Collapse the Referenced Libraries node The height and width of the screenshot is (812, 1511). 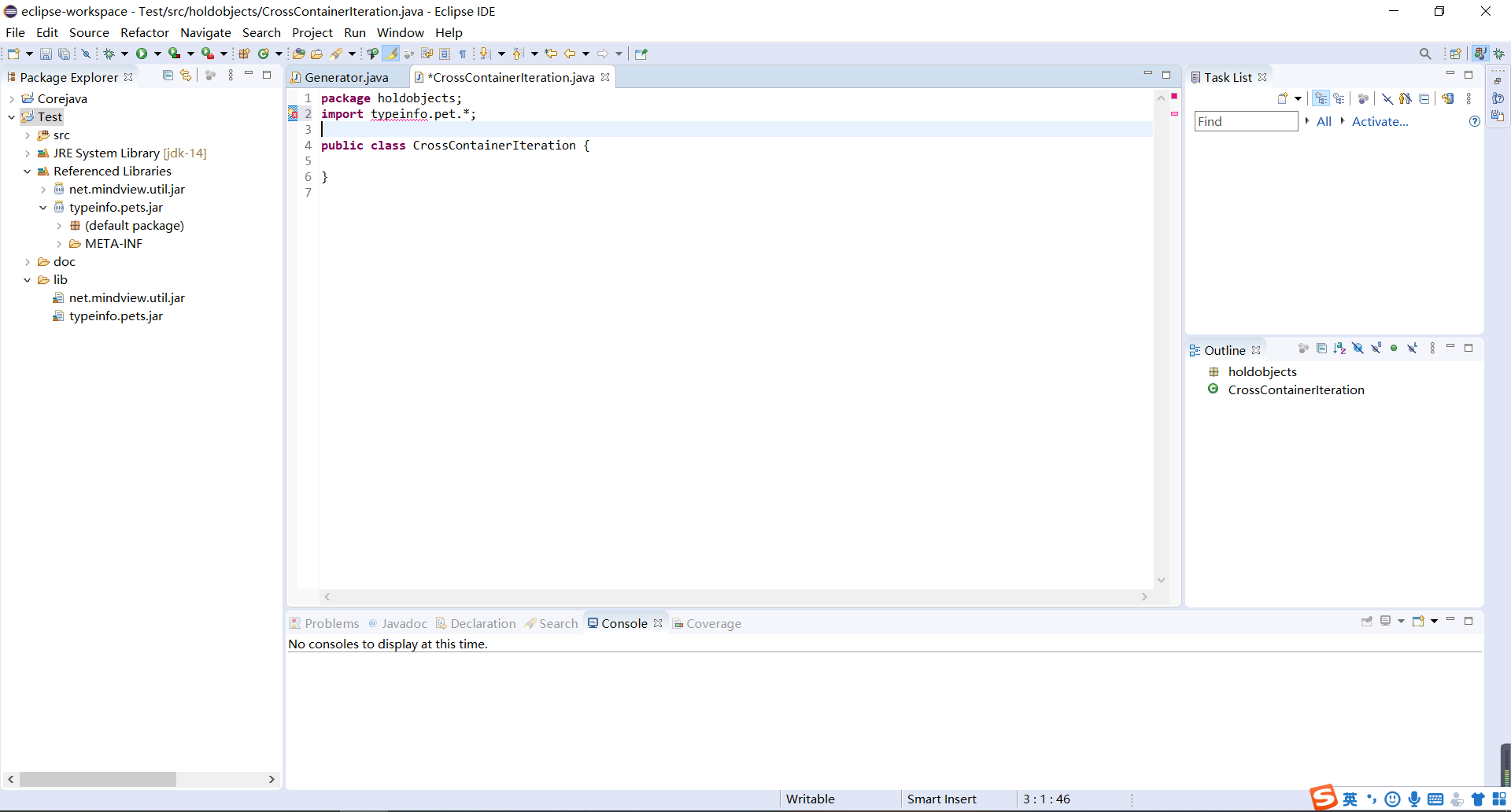click(x=28, y=172)
